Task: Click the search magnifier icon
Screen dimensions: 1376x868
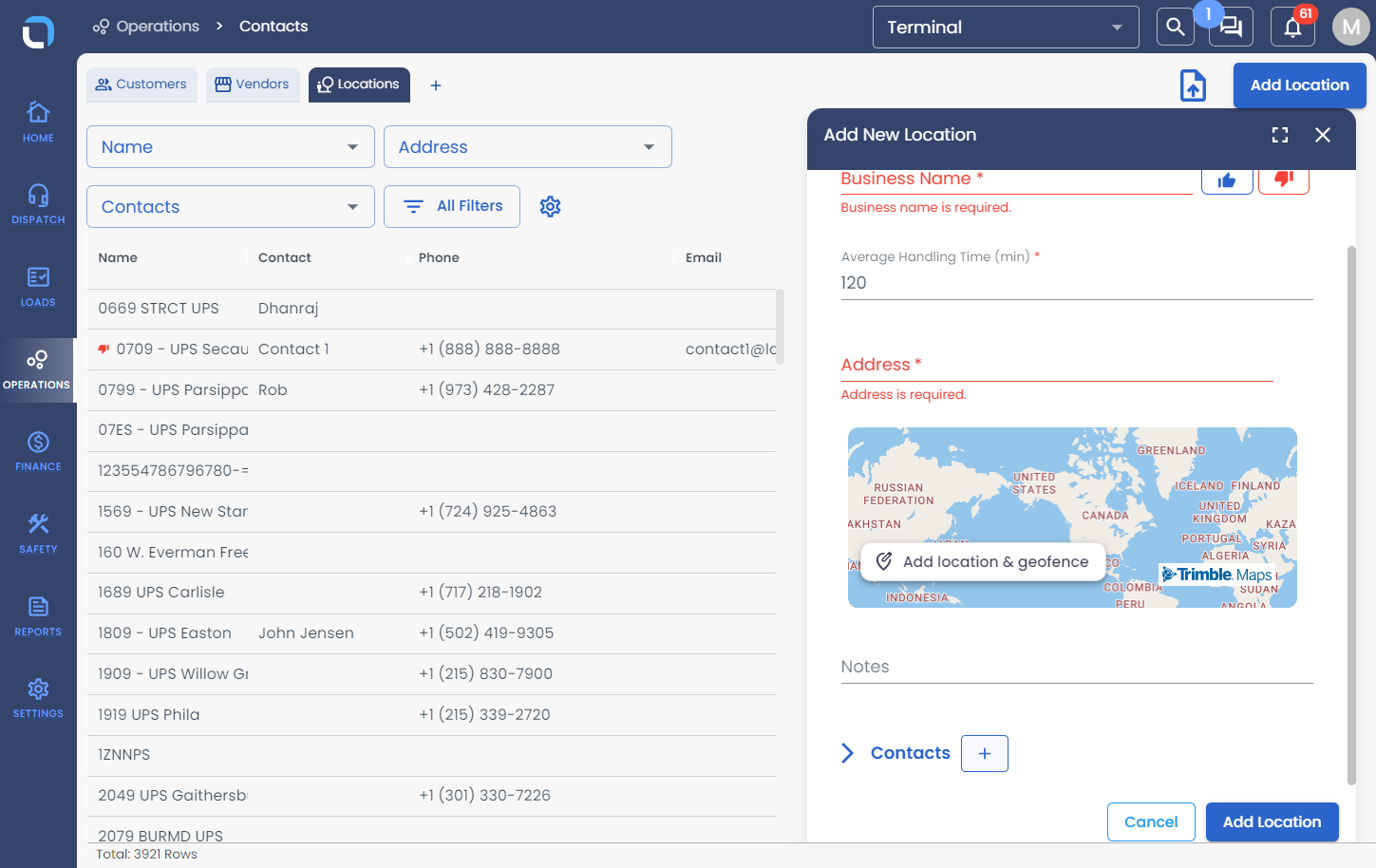Action: (1175, 27)
